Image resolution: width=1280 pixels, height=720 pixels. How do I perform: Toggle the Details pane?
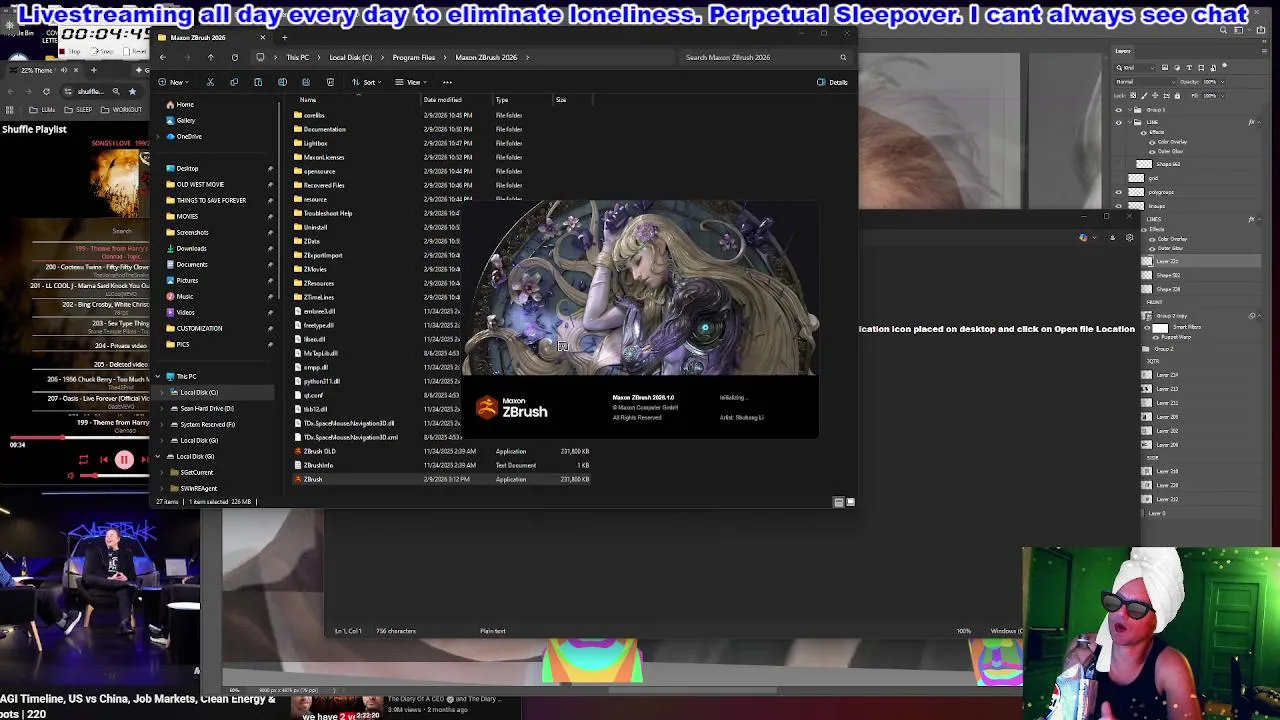832,82
